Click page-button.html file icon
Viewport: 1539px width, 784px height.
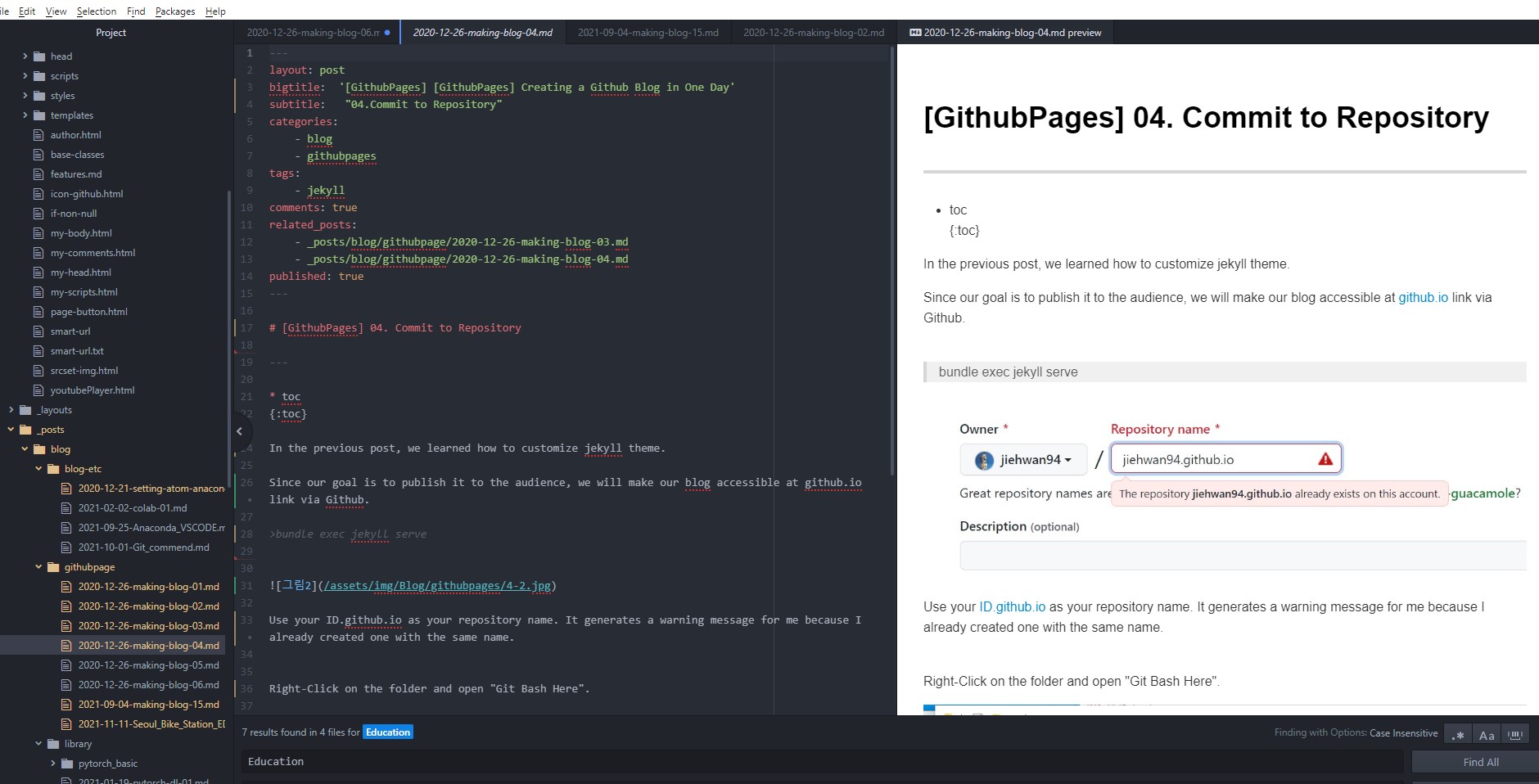(x=38, y=312)
